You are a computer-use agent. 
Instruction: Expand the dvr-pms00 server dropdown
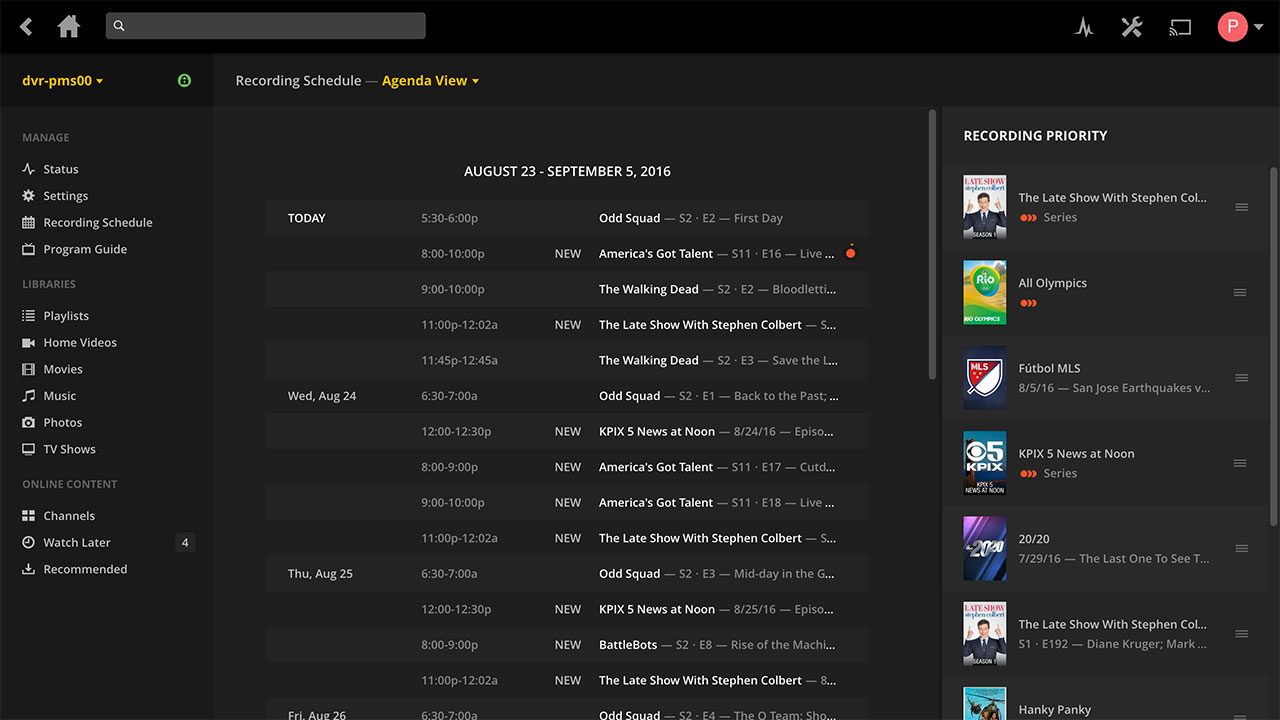point(63,81)
